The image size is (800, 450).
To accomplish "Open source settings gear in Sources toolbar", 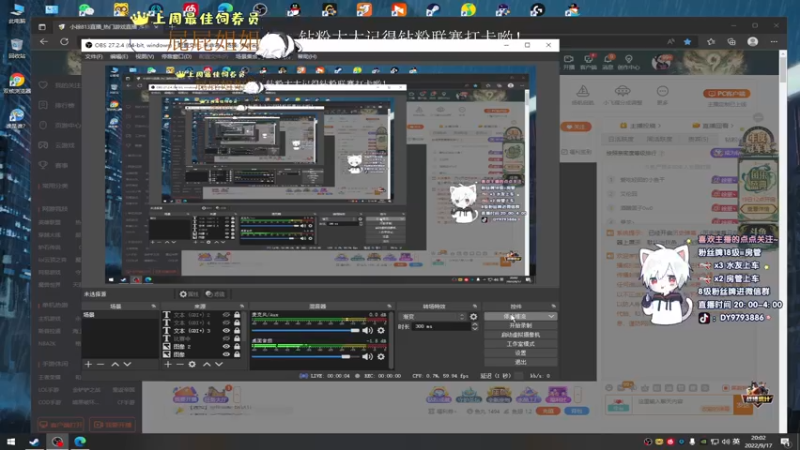I will 192,364.
